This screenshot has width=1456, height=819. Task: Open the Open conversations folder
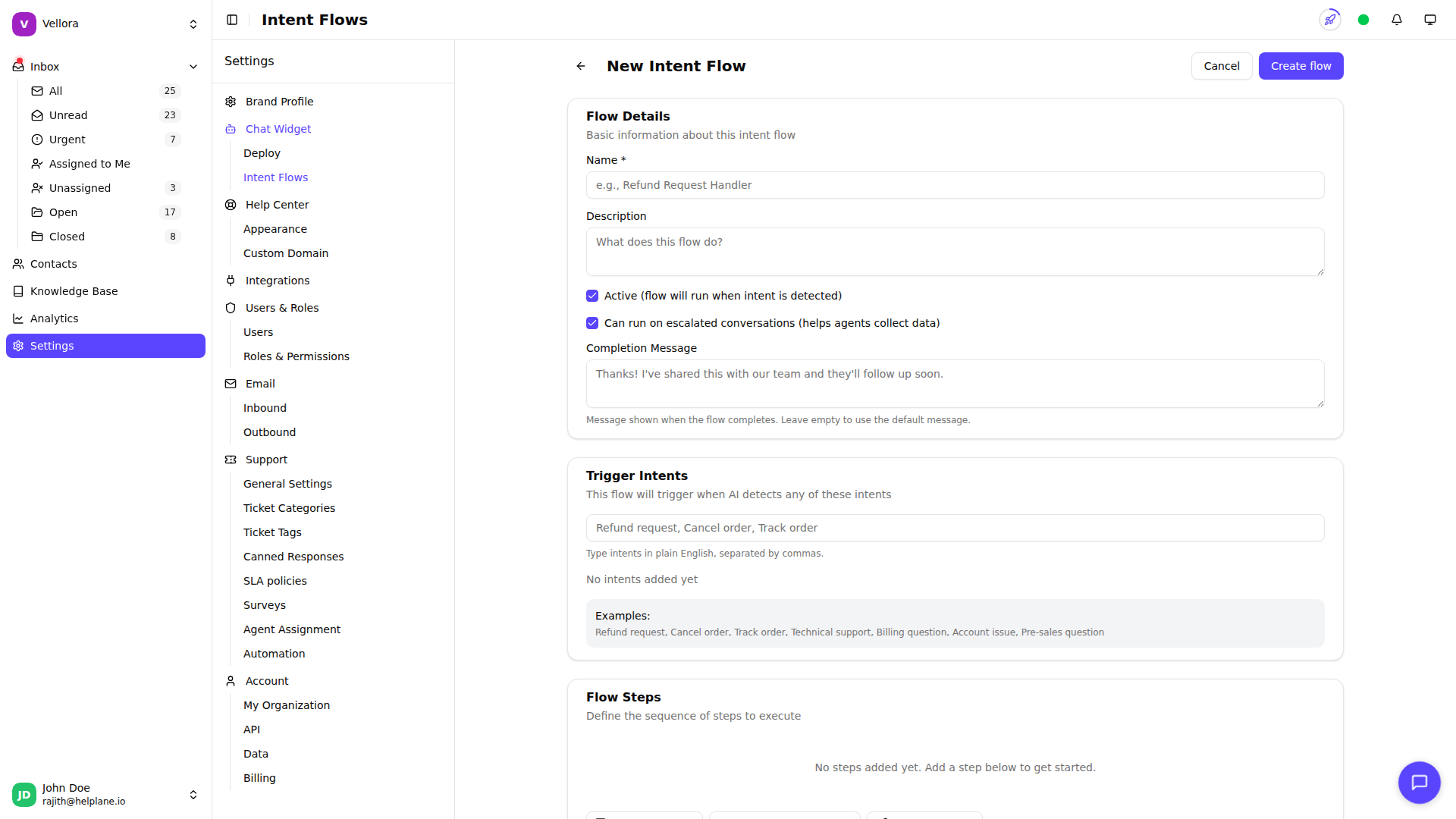(x=105, y=212)
